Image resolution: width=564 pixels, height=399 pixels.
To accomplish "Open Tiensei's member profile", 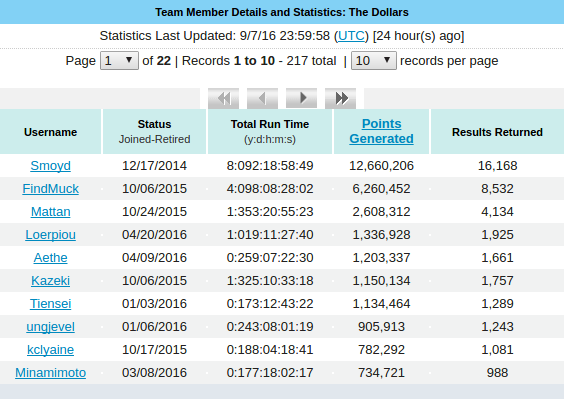I will (x=50, y=304).
